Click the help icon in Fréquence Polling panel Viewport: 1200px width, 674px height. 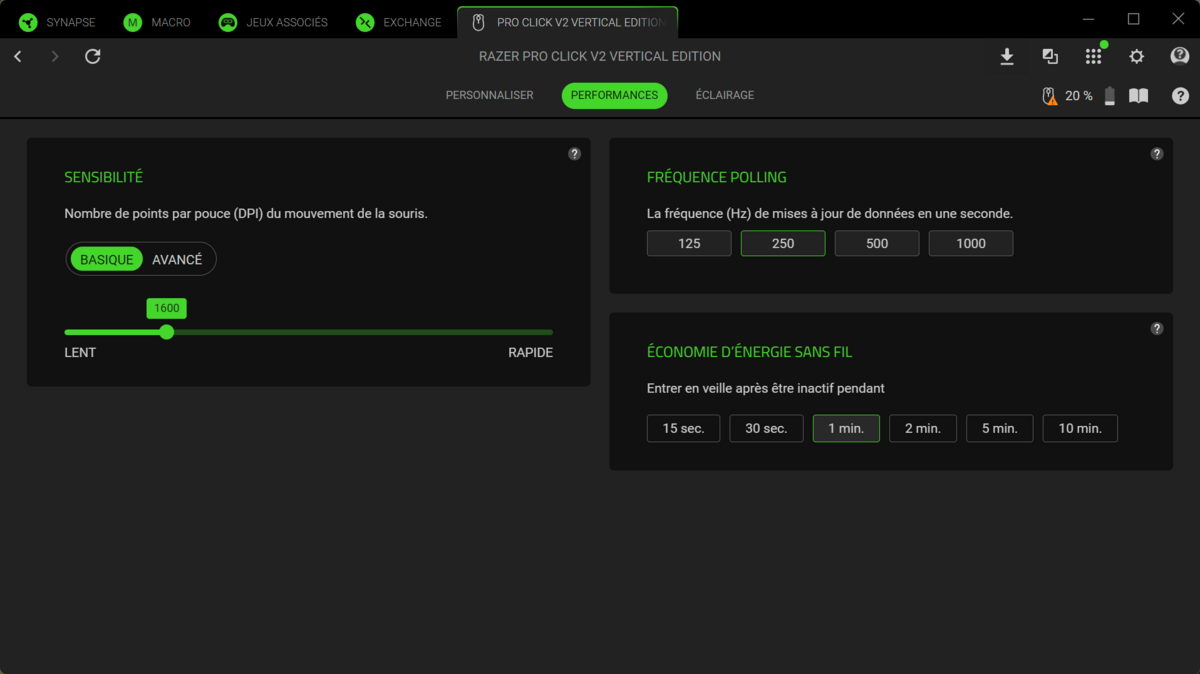tap(1157, 154)
